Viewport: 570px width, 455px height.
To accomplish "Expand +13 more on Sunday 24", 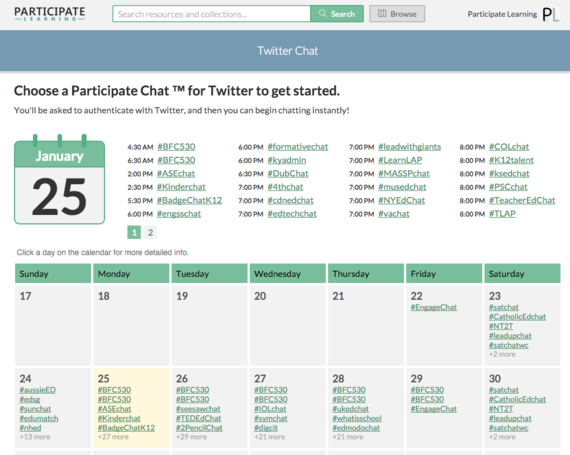I will point(35,437).
